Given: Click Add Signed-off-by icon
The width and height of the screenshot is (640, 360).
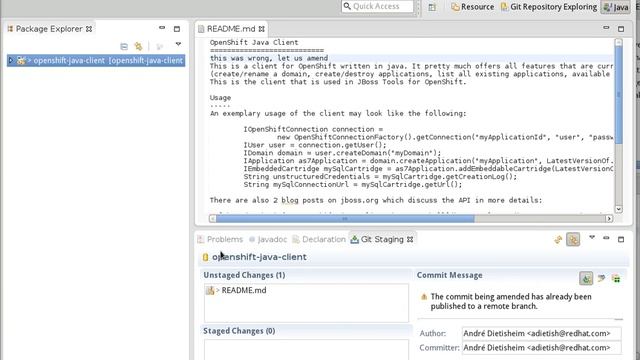Looking at the screenshot, I should point(601,279).
